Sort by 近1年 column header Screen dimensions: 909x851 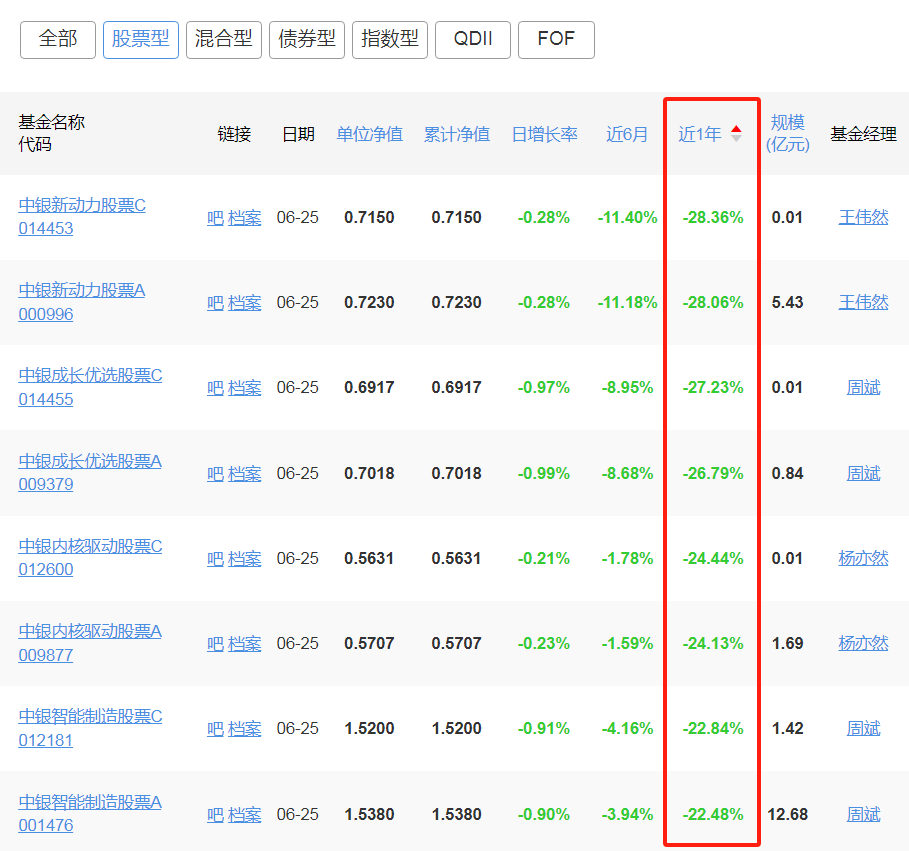pos(700,134)
